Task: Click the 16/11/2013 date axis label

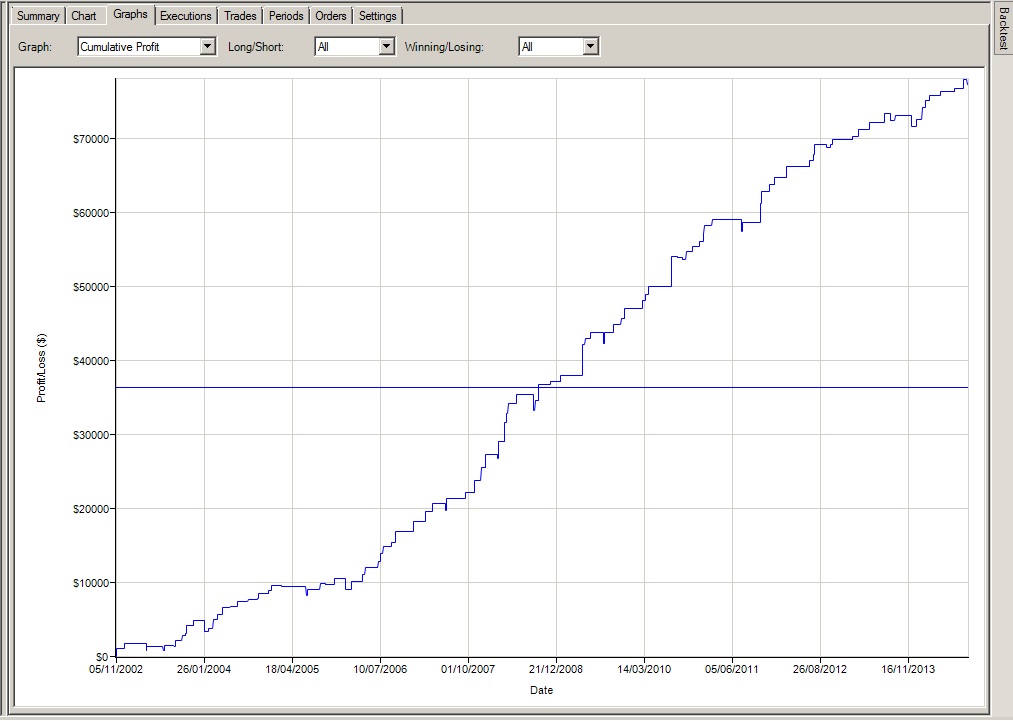Action: point(909,670)
